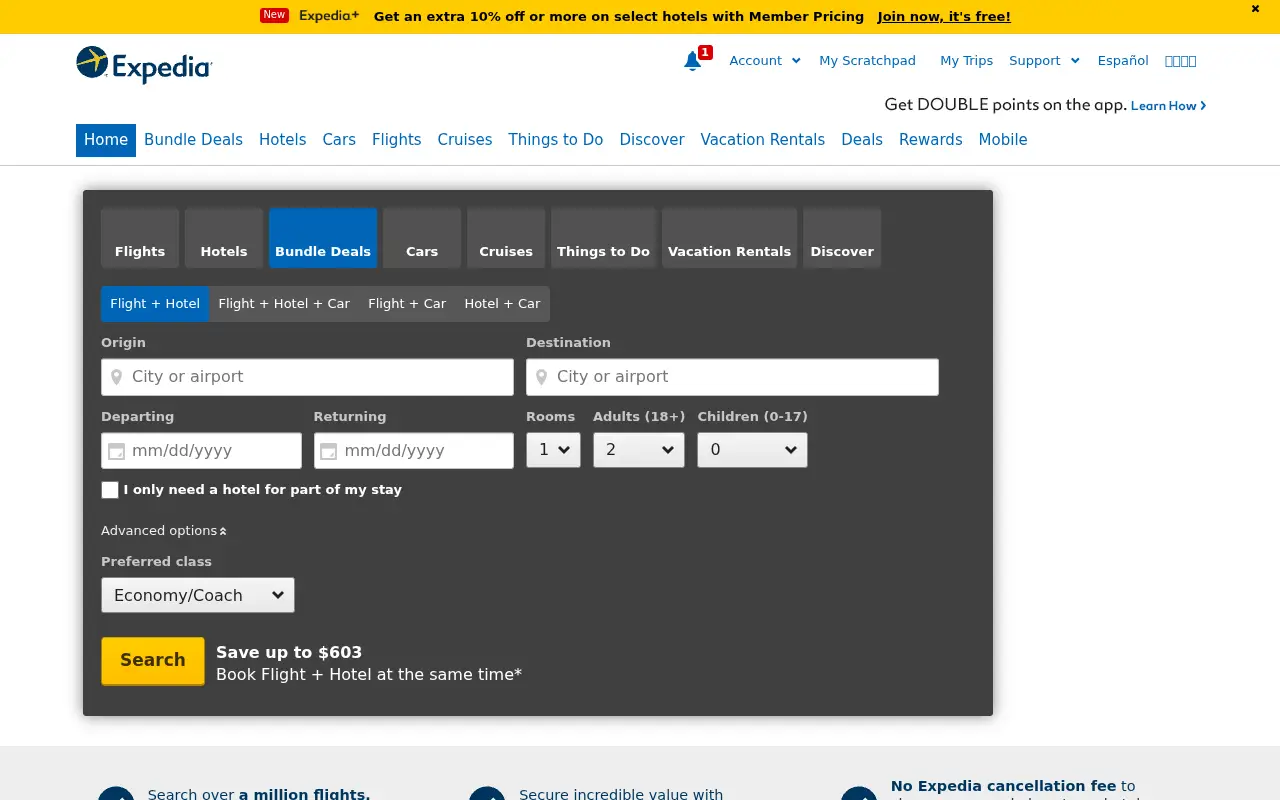Select the Vacation Rentals search tab
Image resolution: width=1280 pixels, height=800 pixels.
tap(729, 238)
